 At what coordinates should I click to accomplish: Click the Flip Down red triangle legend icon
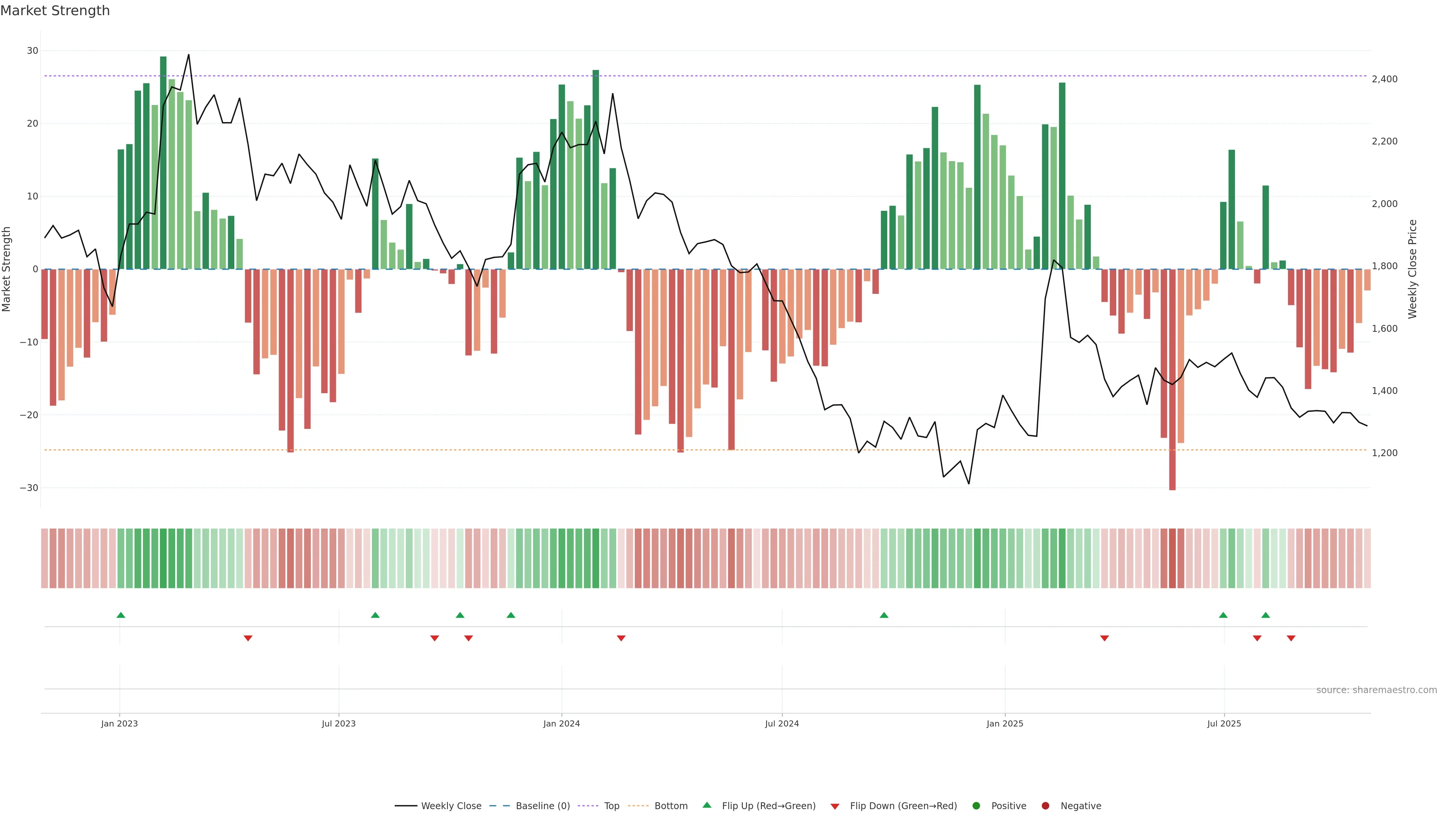835,806
